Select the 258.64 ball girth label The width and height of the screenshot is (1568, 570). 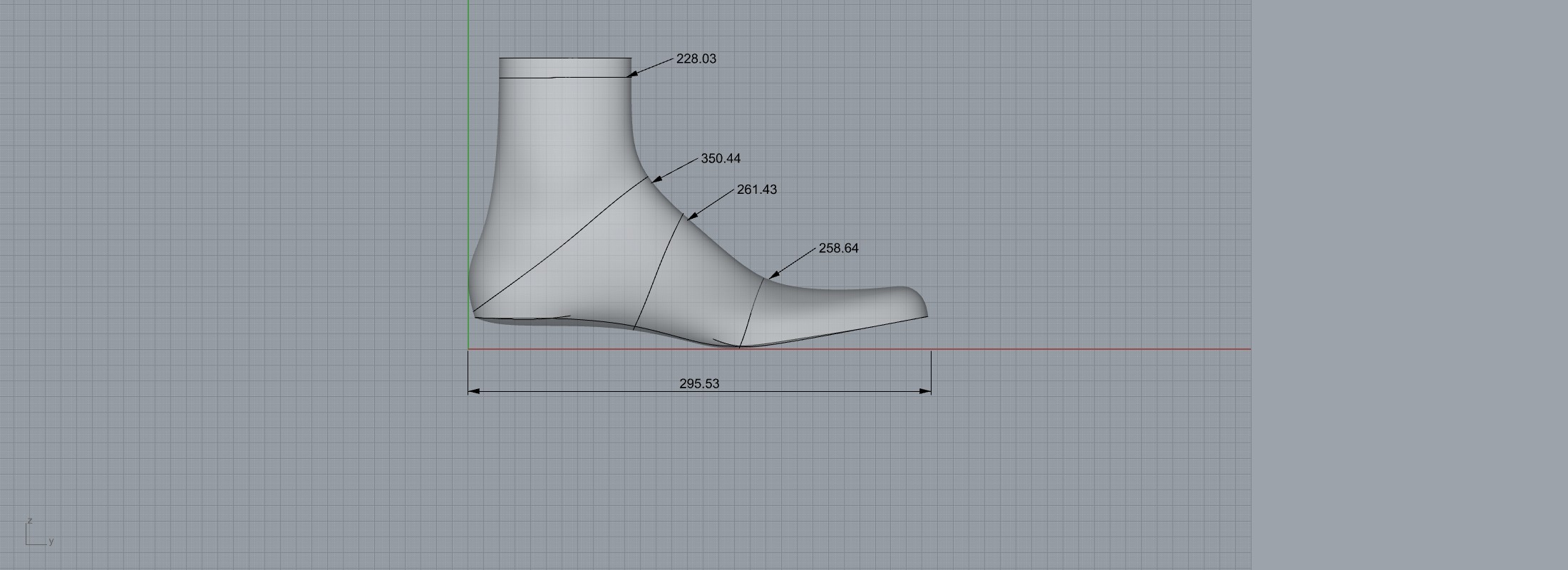click(x=838, y=248)
